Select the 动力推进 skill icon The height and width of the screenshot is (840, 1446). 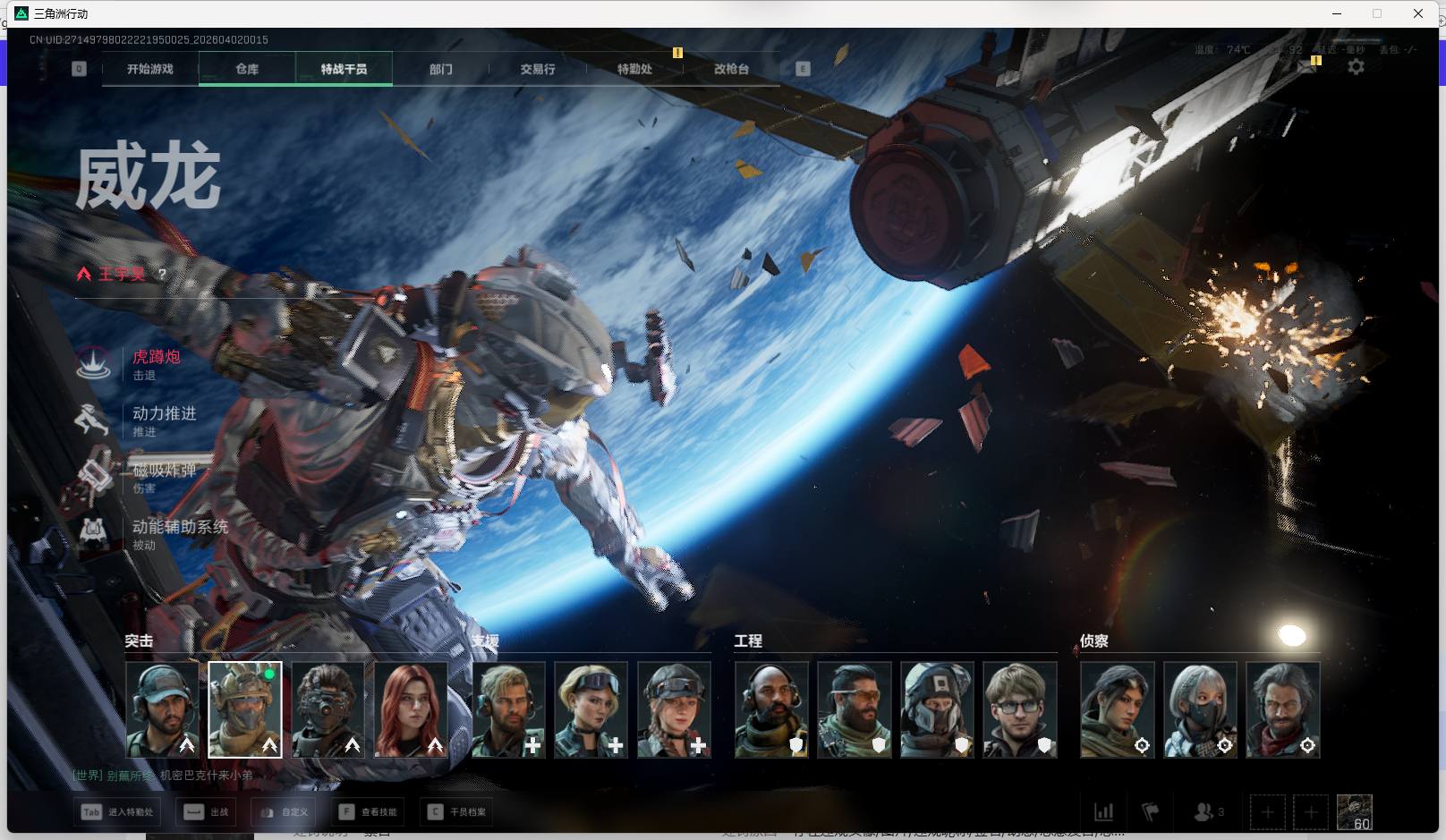(x=92, y=420)
